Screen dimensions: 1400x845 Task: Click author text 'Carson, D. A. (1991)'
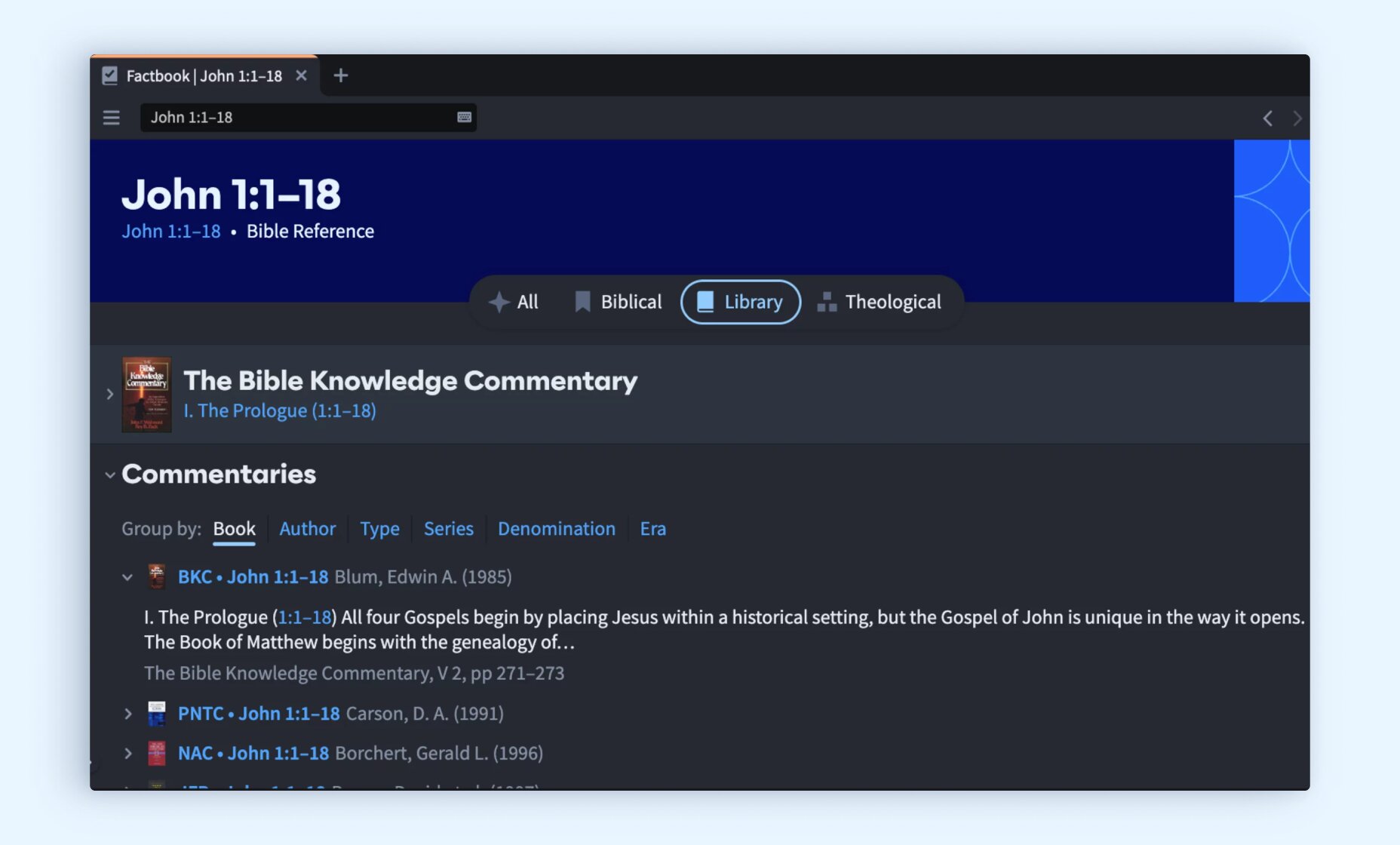coord(425,713)
